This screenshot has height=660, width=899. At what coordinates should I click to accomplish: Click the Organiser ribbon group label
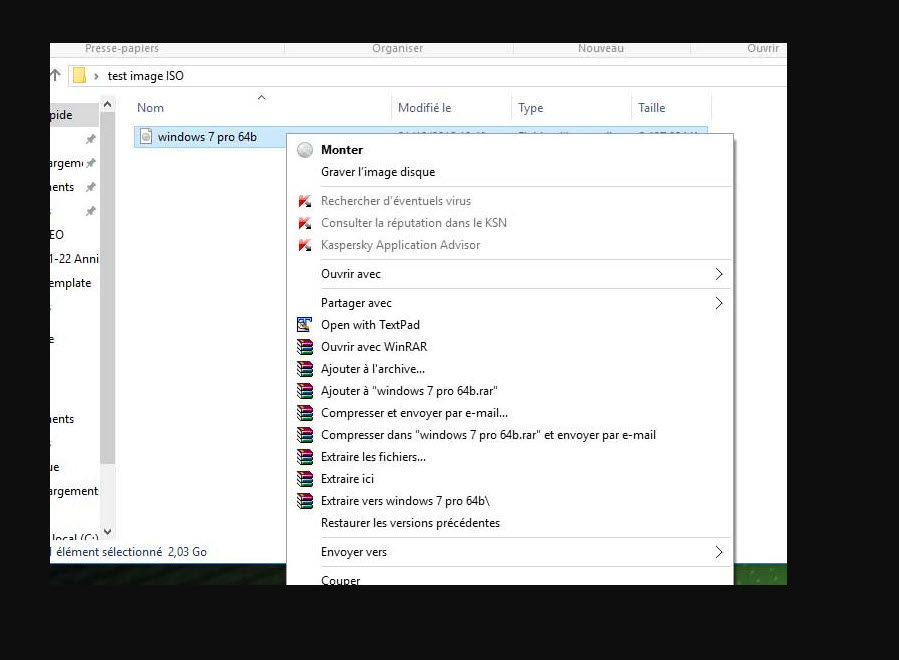pos(397,48)
